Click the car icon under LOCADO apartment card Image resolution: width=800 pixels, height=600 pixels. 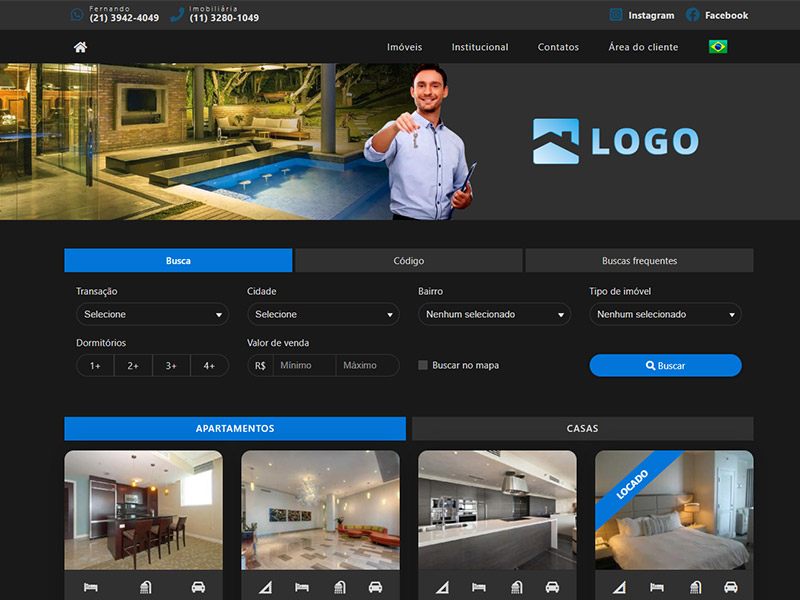(731, 587)
